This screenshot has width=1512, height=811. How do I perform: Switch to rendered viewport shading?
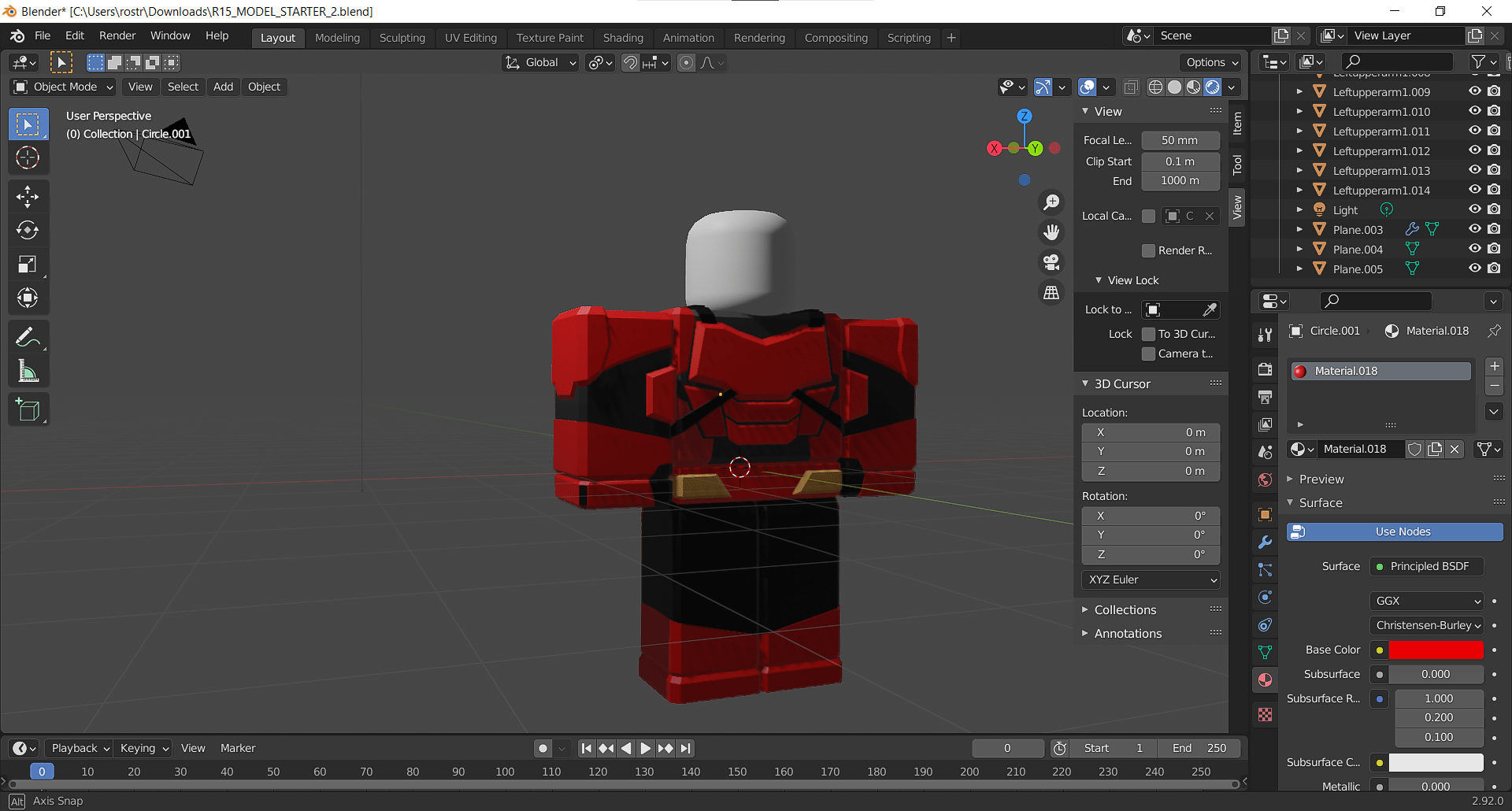point(1213,87)
